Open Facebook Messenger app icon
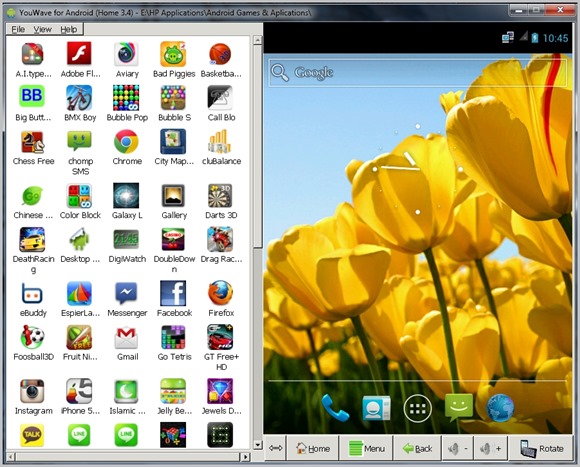This screenshot has width=580, height=467. 126,293
